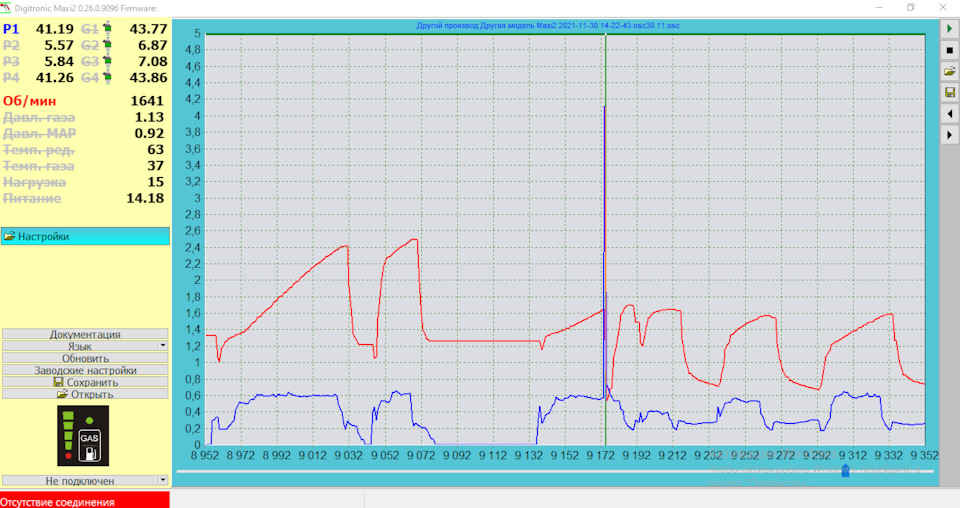Click the x-axis label 9 172

coord(600,455)
